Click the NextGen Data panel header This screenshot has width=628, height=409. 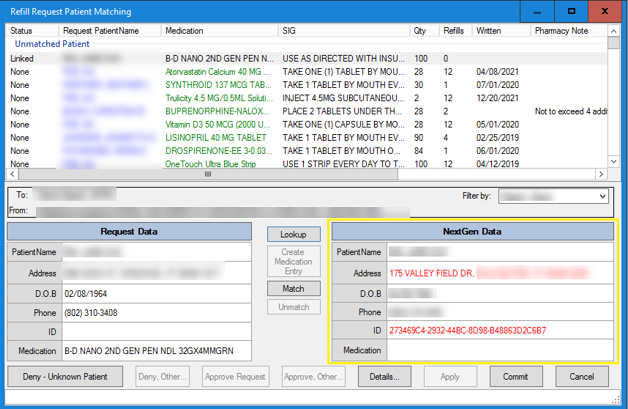(x=473, y=232)
